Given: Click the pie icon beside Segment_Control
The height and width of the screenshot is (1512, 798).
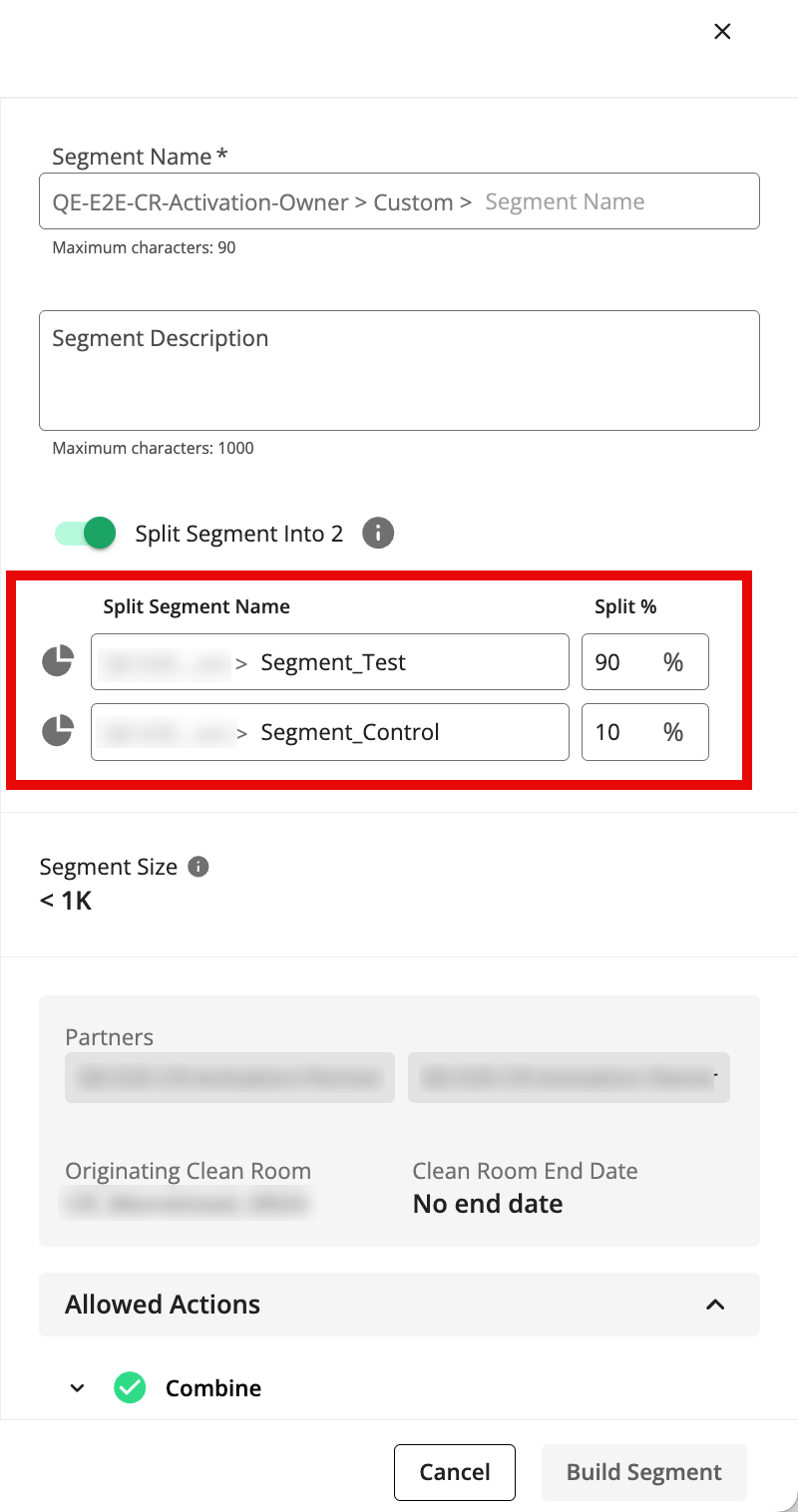Looking at the screenshot, I should coord(58,731).
